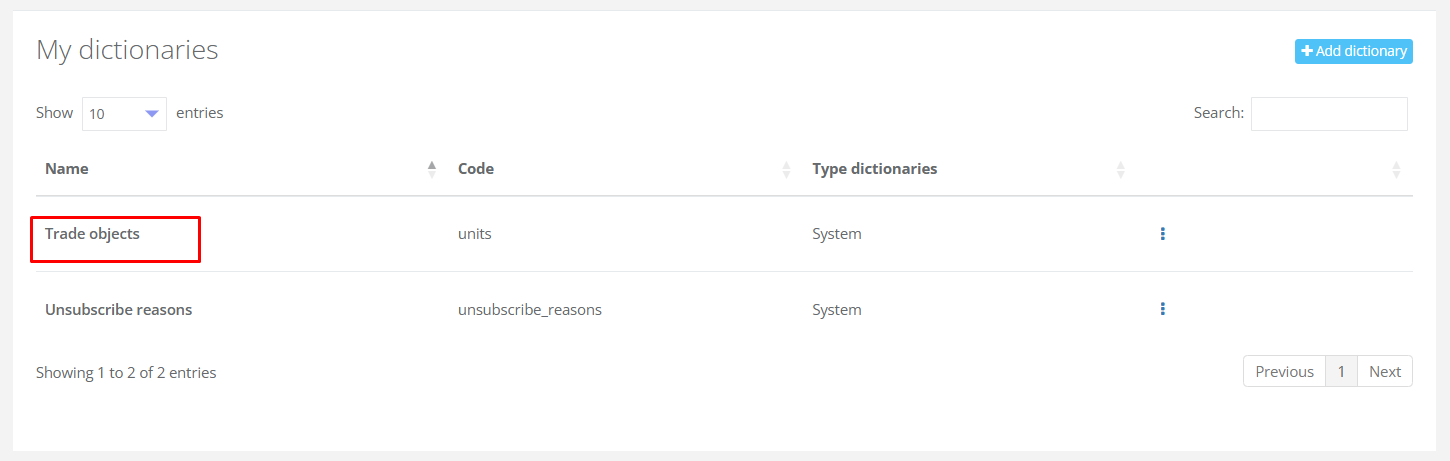Click the Add dictionary button
The height and width of the screenshot is (461, 1450).
click(x=1353, y=51)
